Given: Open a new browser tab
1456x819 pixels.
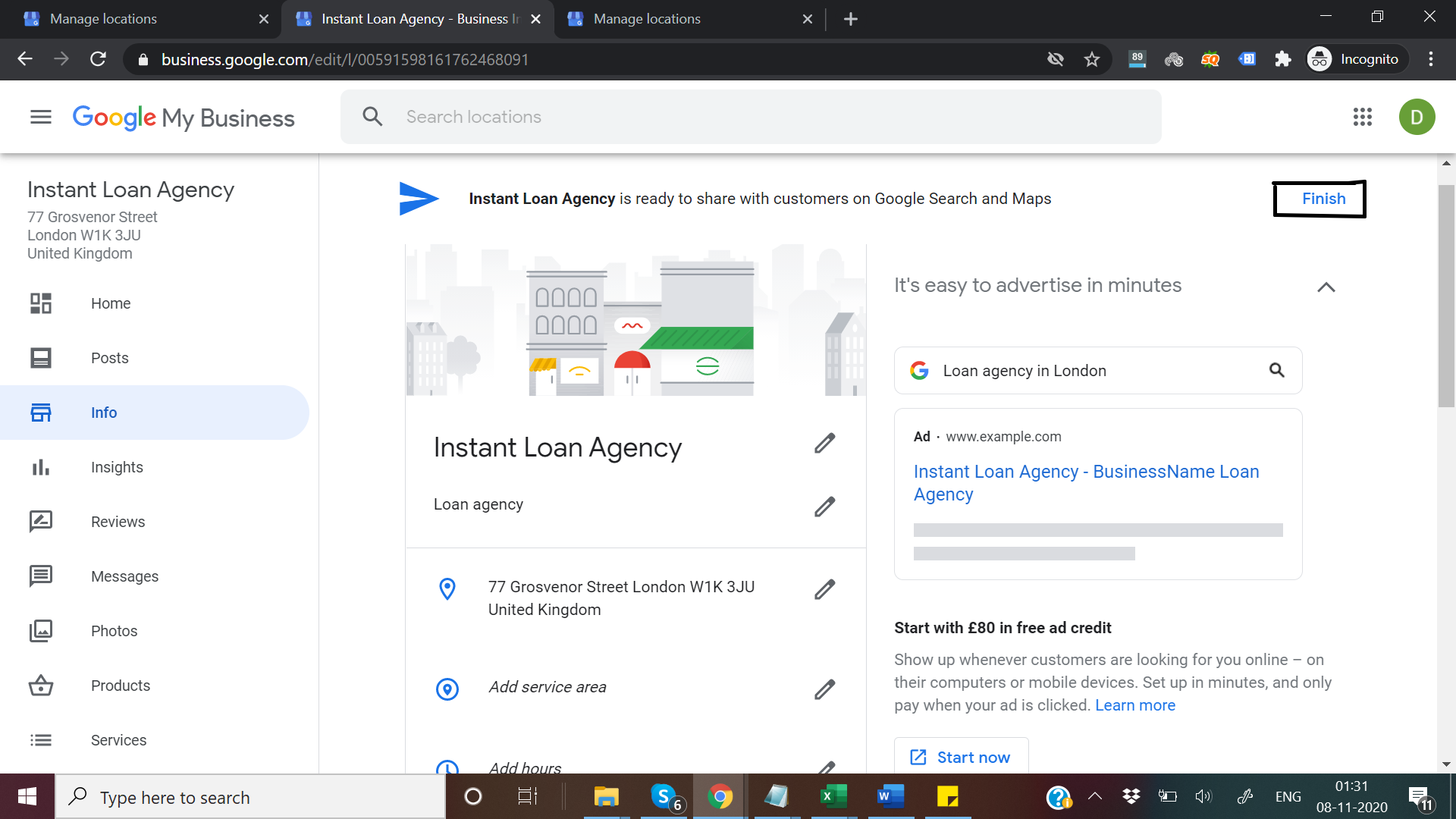Looking at the screenshot, I should 851,19.
